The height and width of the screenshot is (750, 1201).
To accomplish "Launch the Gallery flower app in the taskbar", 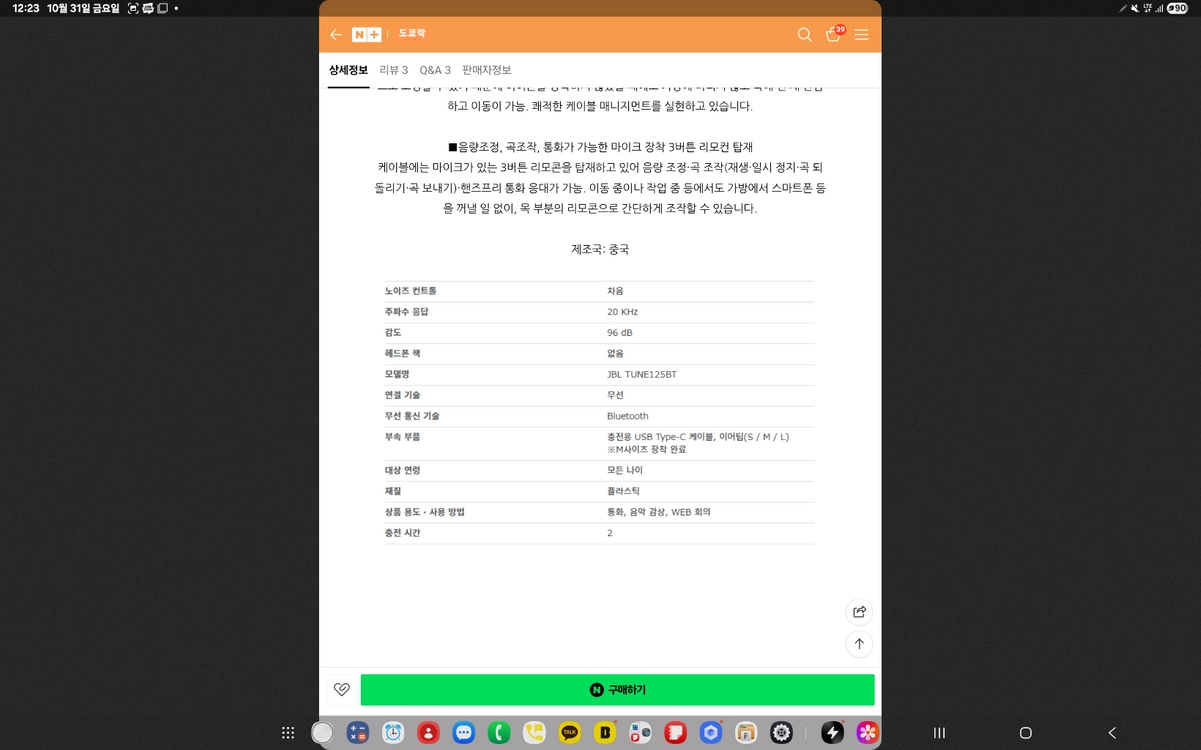I will 868,733.
